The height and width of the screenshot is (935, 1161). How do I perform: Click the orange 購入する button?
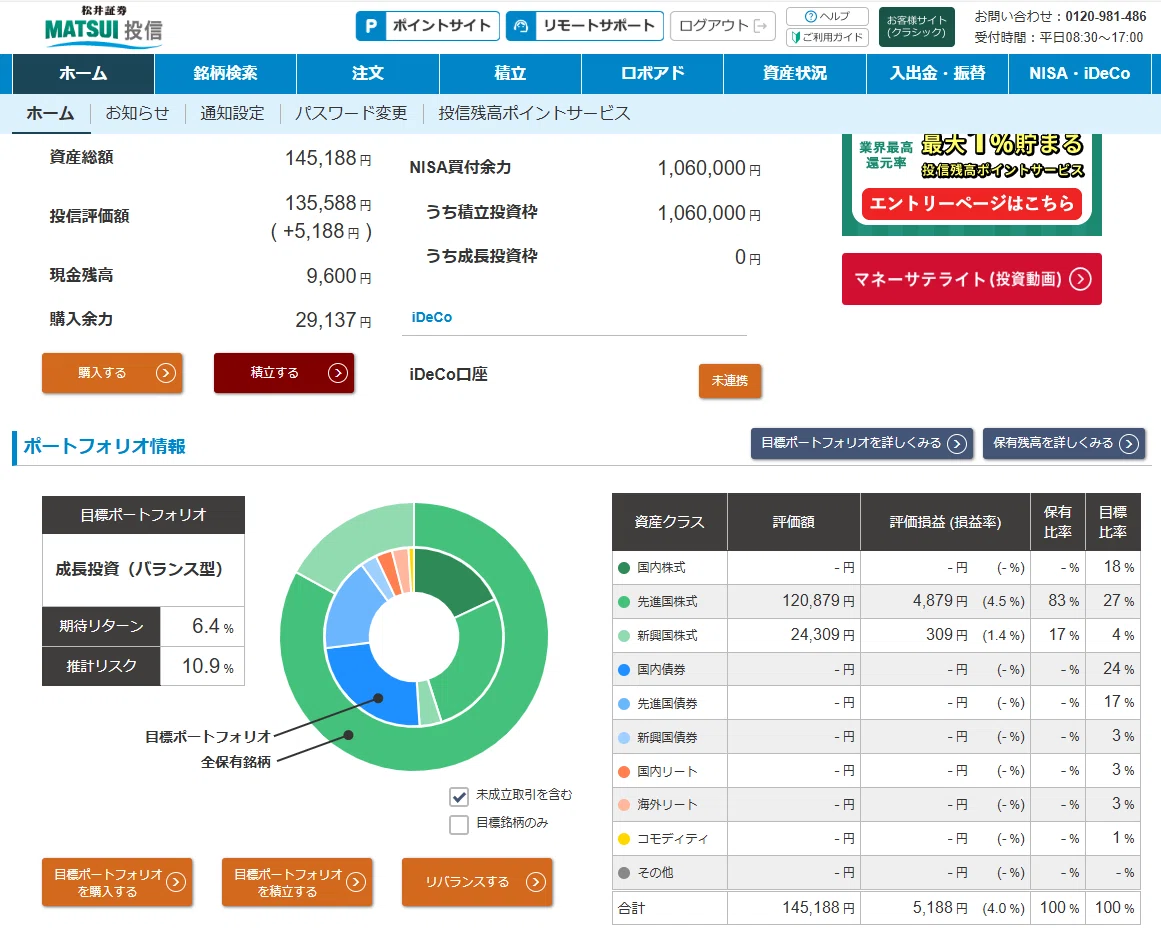tap(112, 372)
